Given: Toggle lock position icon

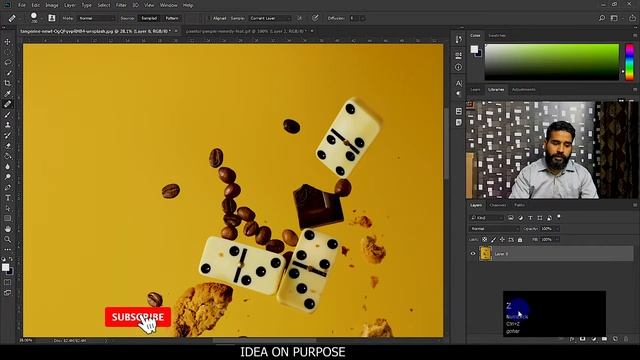Looking at the screenshot, I should 502,240.
